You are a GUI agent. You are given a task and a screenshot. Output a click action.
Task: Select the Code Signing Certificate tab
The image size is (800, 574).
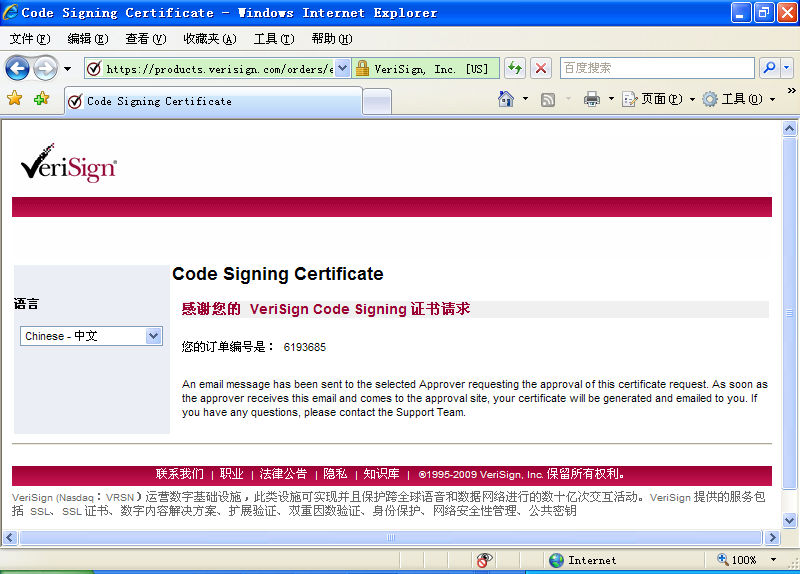coord(159,101)
